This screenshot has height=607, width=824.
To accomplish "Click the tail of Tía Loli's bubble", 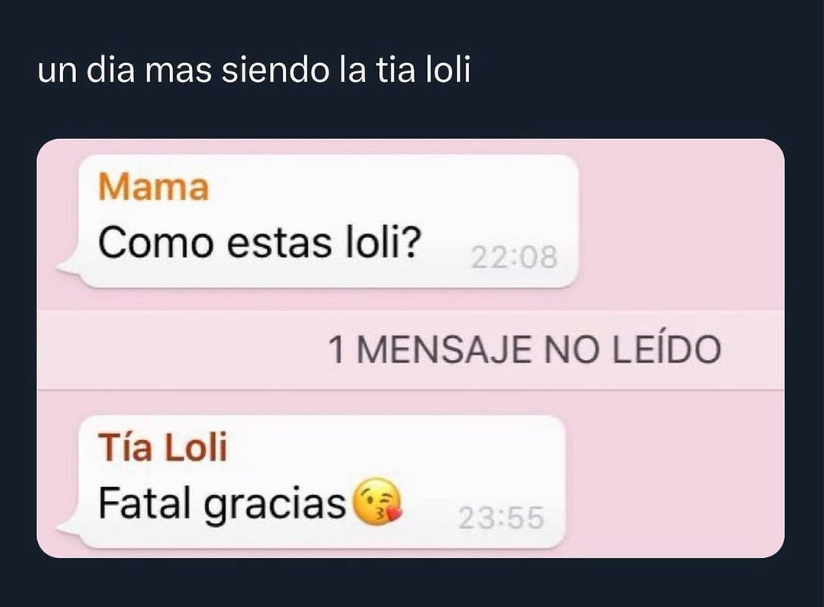I will [70, 527].
